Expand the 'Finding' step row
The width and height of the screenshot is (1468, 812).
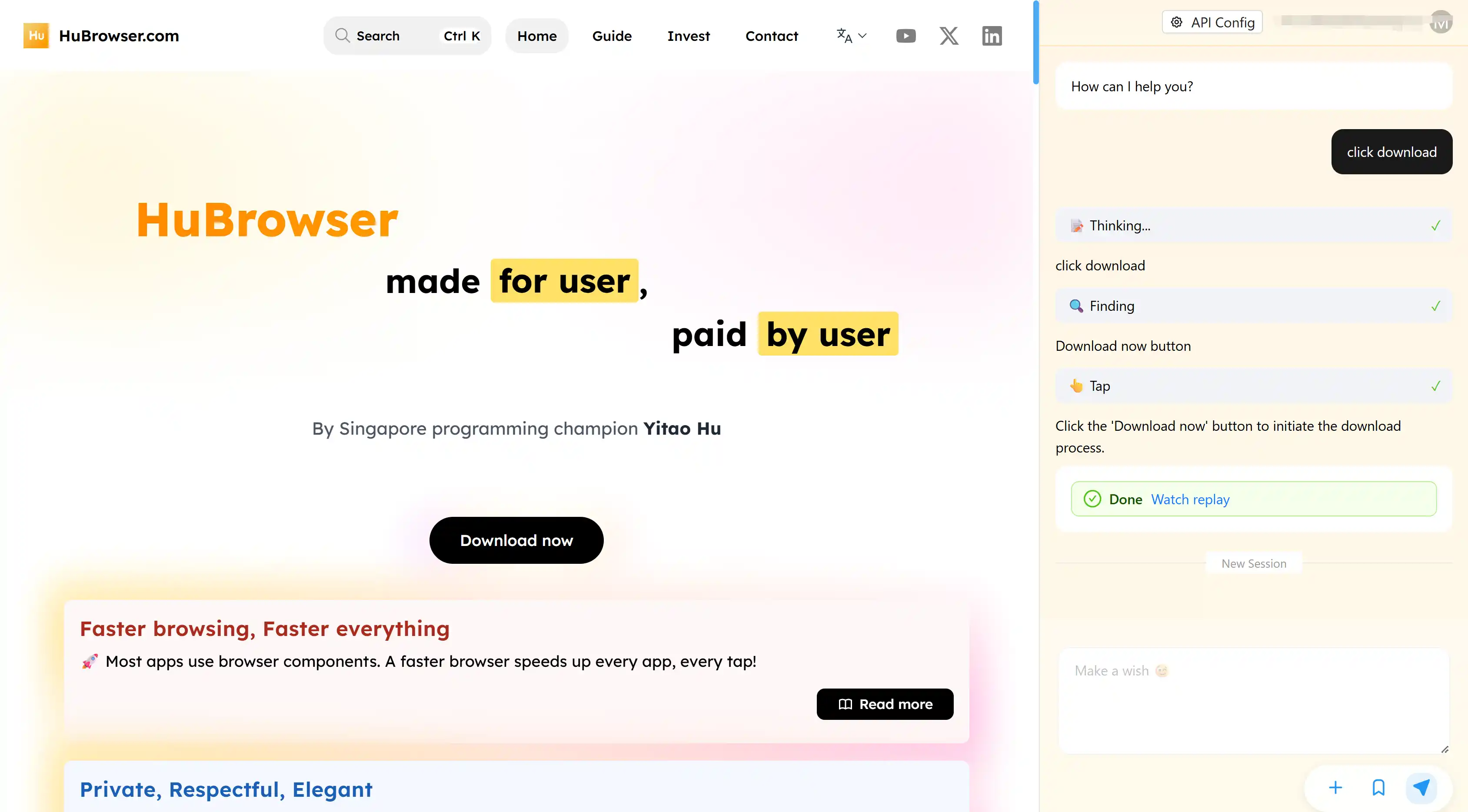[x=1252, y=306]
